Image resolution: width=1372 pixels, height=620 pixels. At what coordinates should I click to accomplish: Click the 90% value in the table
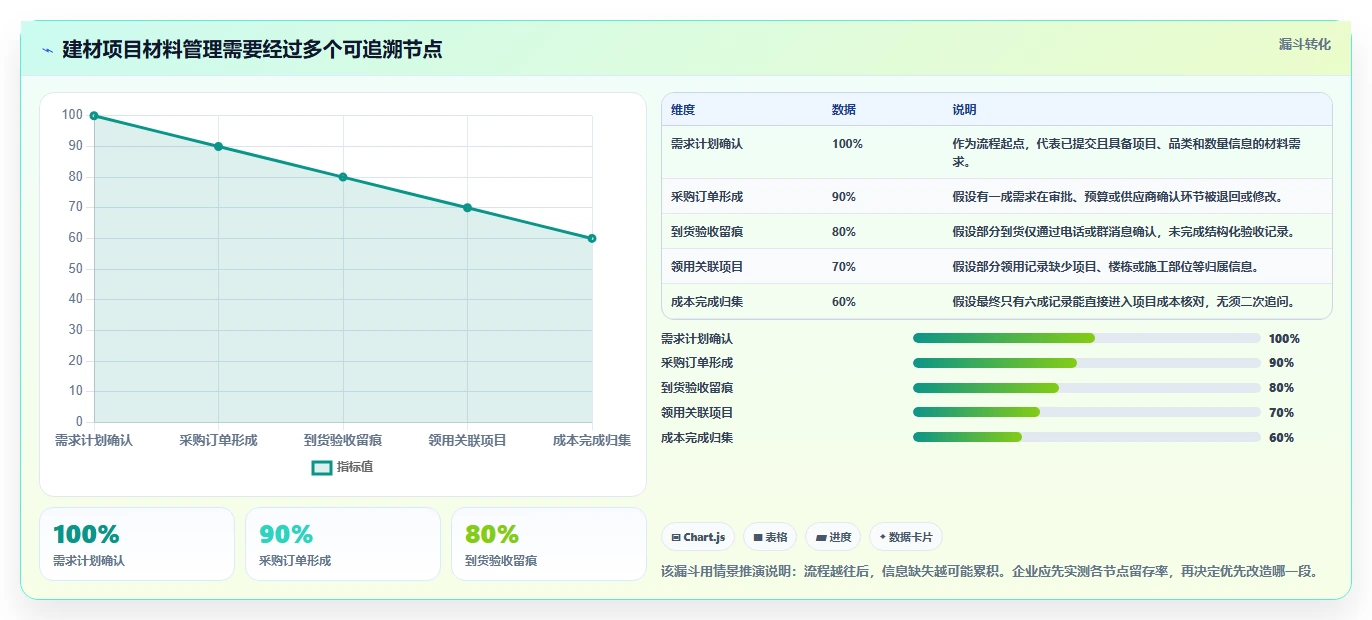[844, 197]
